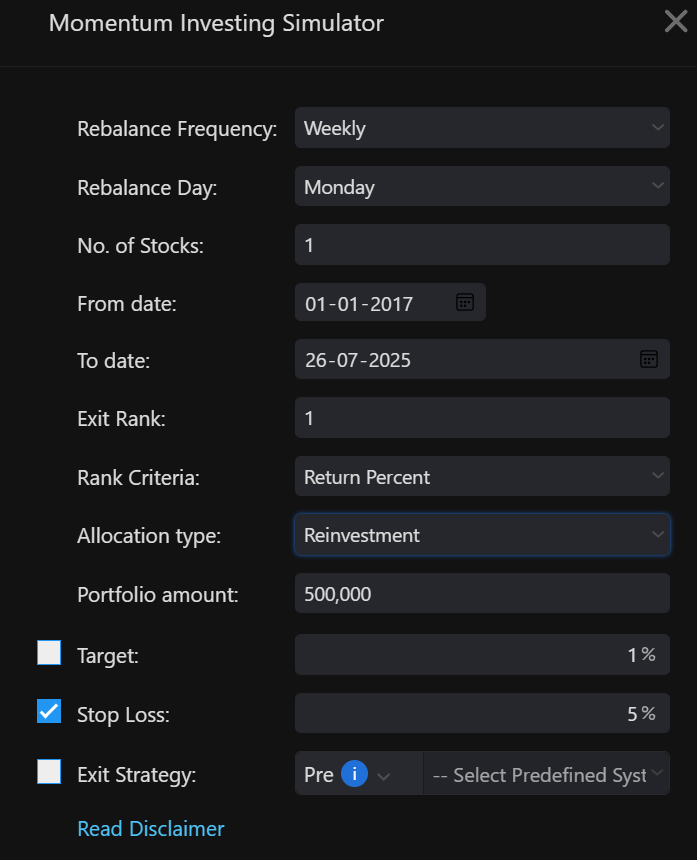
Task: Open the Rebalance Day dropdown showing Monday
Action: pos(482,186)
